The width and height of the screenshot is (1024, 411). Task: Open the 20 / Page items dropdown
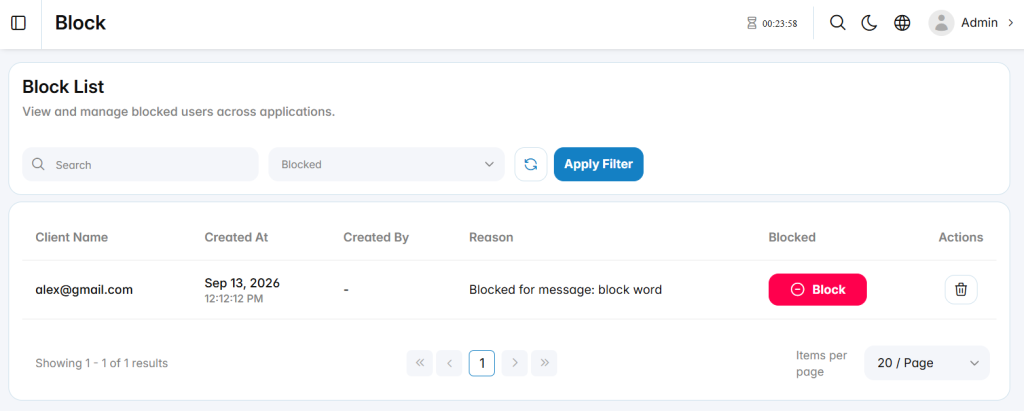click(x=927, y=363)
